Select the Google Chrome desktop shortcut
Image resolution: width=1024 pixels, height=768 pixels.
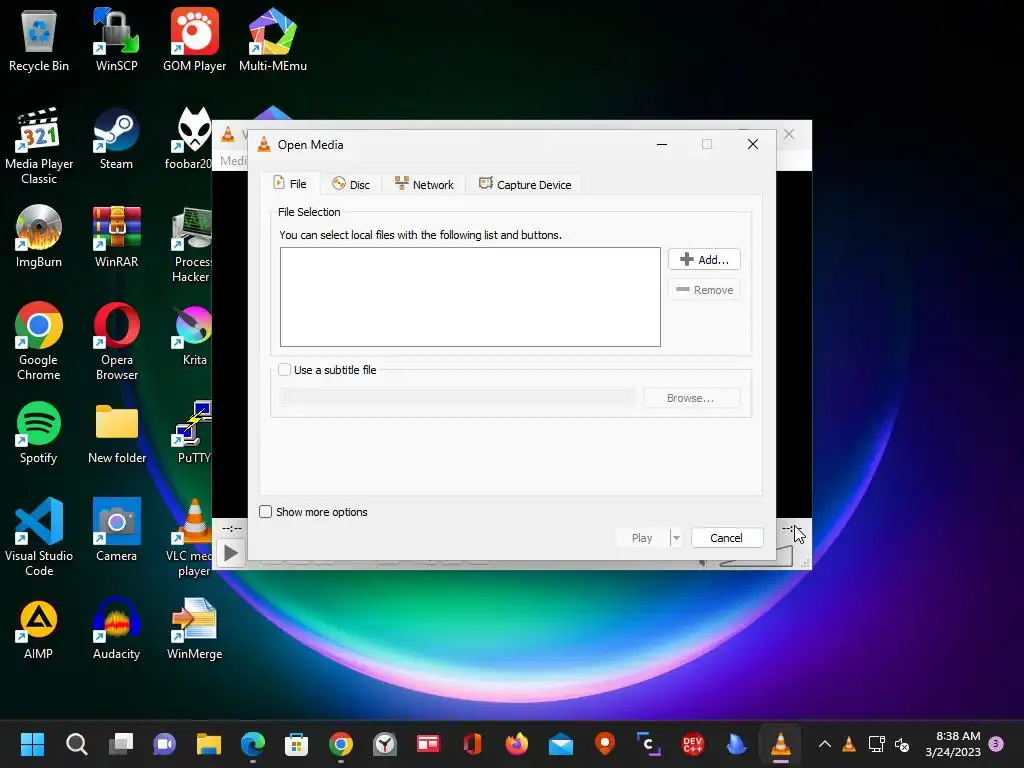[39, 341]
